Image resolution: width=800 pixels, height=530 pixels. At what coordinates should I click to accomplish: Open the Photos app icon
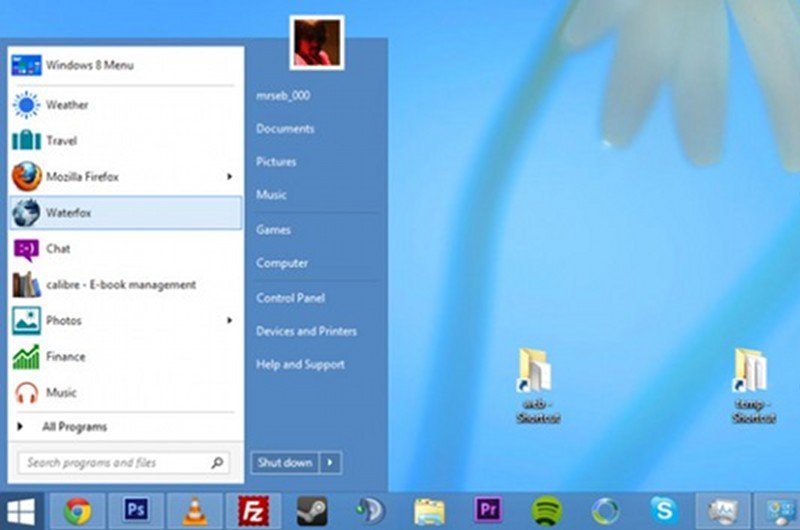[x=27, y=320]
